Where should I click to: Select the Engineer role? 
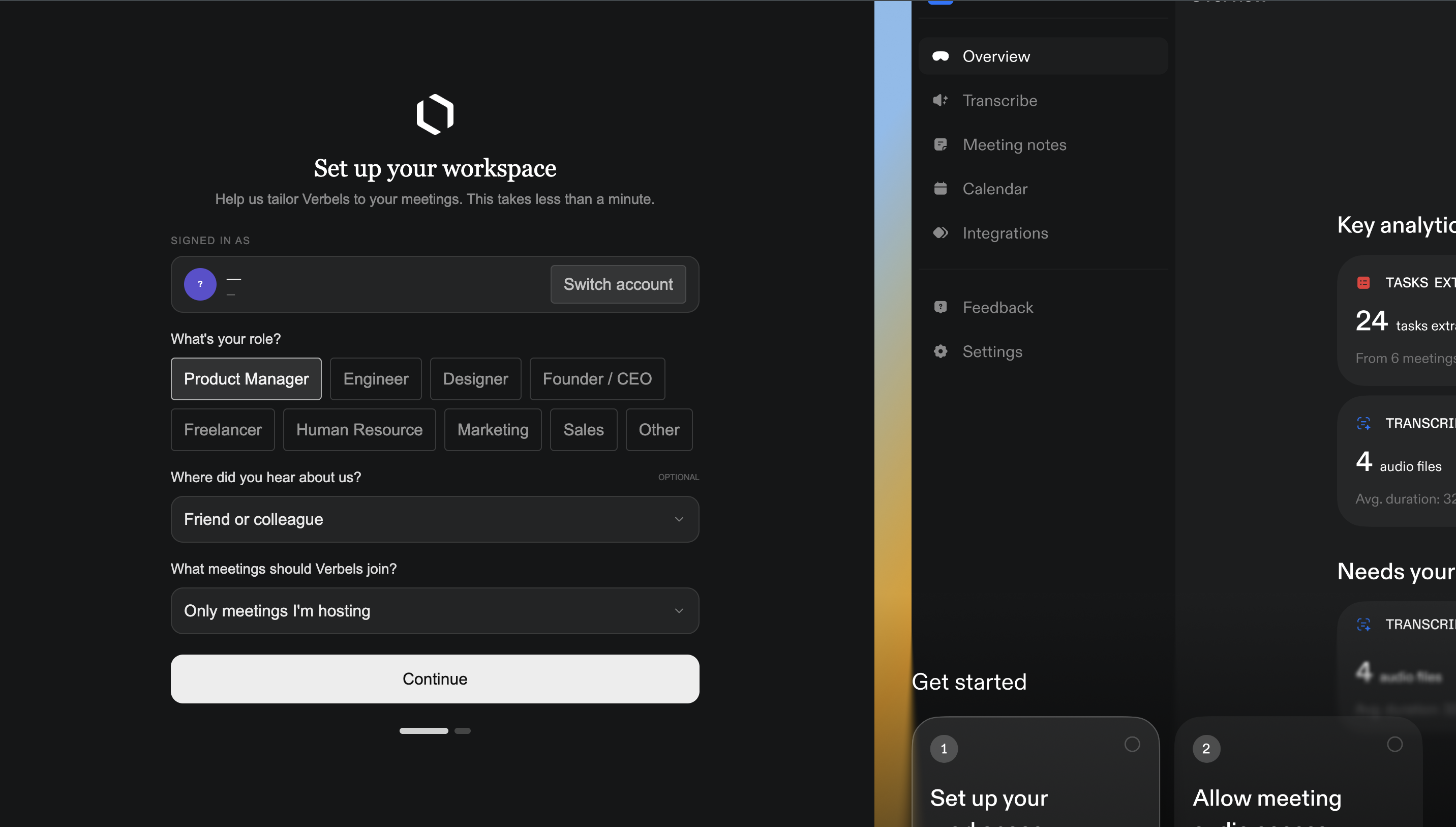(x=376, y=379)
